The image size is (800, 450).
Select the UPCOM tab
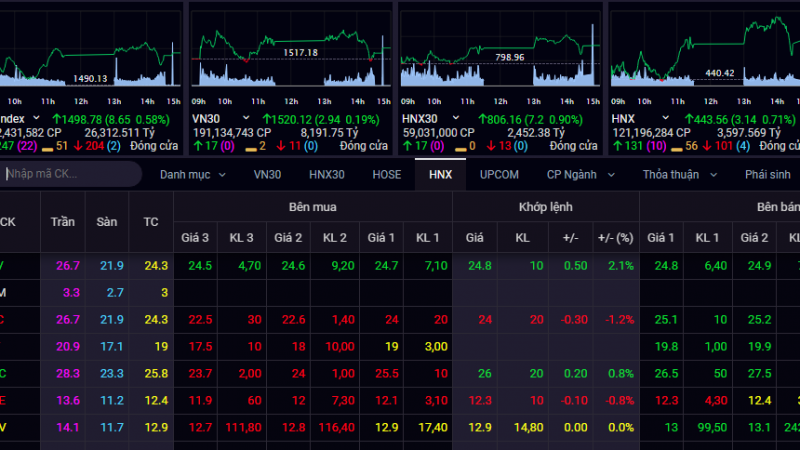(x=499, y=174)
